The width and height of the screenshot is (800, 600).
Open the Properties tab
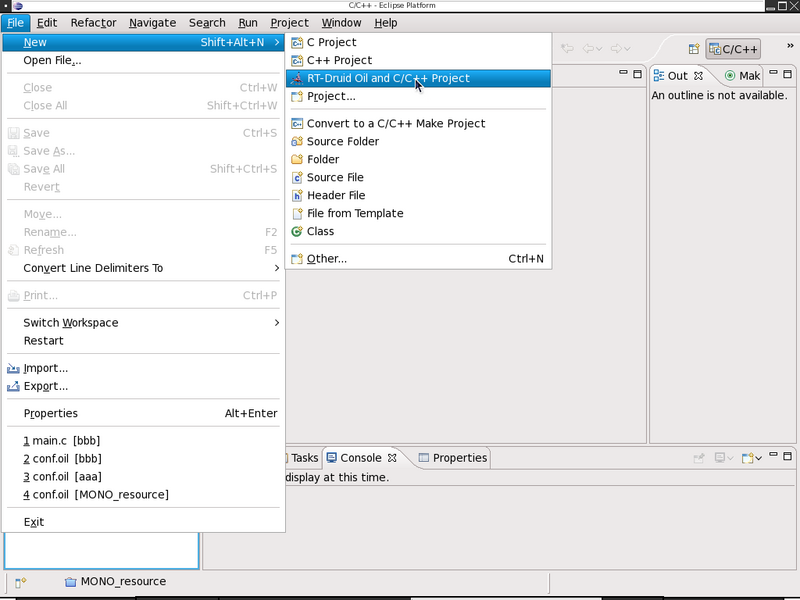click(453, 458)
